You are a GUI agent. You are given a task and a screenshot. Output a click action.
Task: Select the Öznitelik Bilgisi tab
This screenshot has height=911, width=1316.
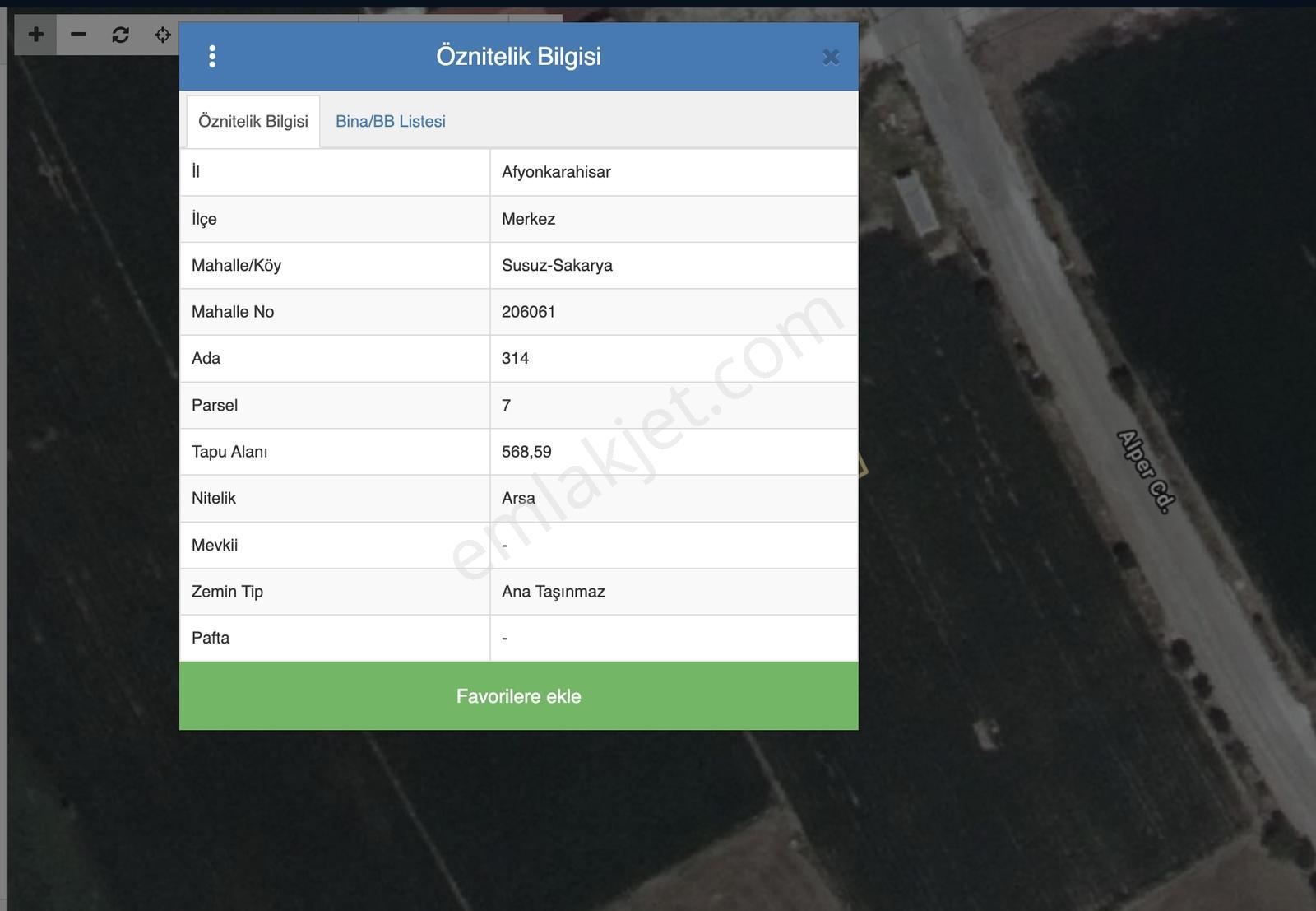point(253,121)
